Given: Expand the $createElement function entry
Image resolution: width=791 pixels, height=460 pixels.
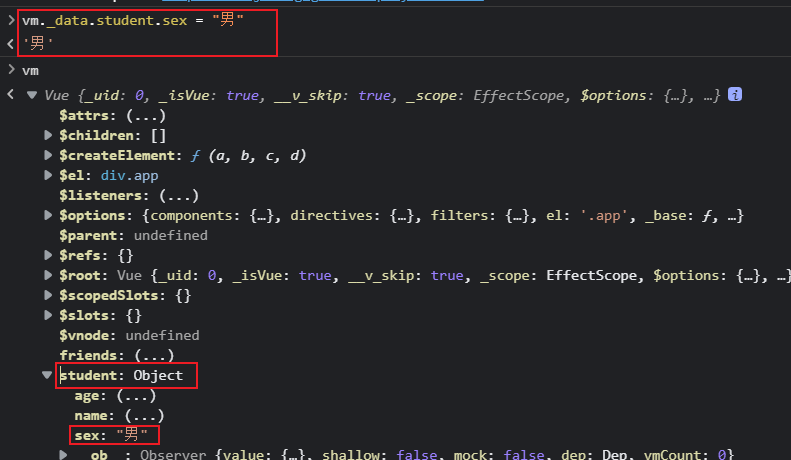Looking at the screenshot, I should coord(49,155).
